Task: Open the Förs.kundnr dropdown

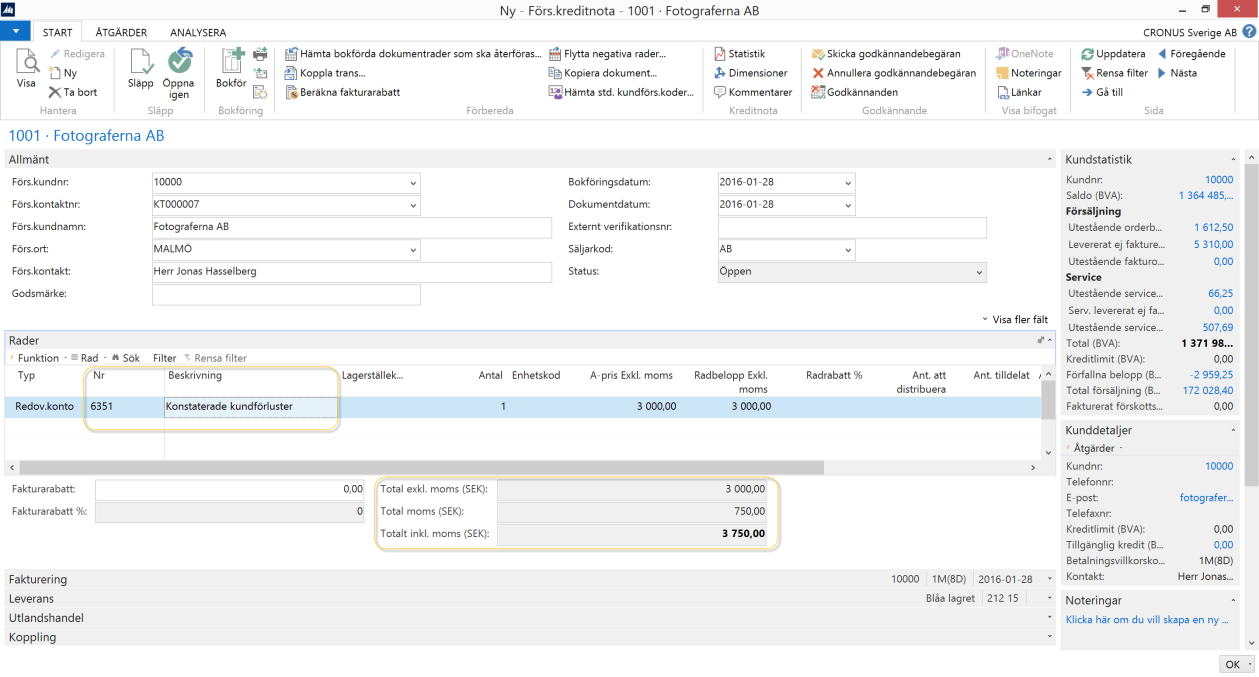Action: coord(413,183)
